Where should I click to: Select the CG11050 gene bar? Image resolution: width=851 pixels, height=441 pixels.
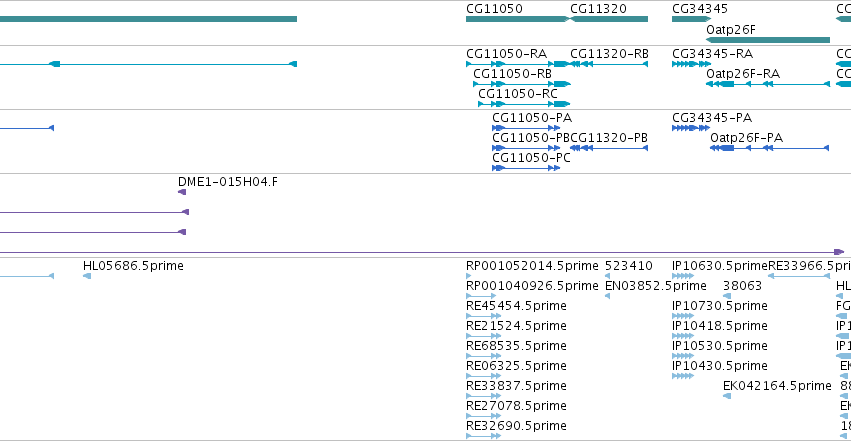point(517,19)
